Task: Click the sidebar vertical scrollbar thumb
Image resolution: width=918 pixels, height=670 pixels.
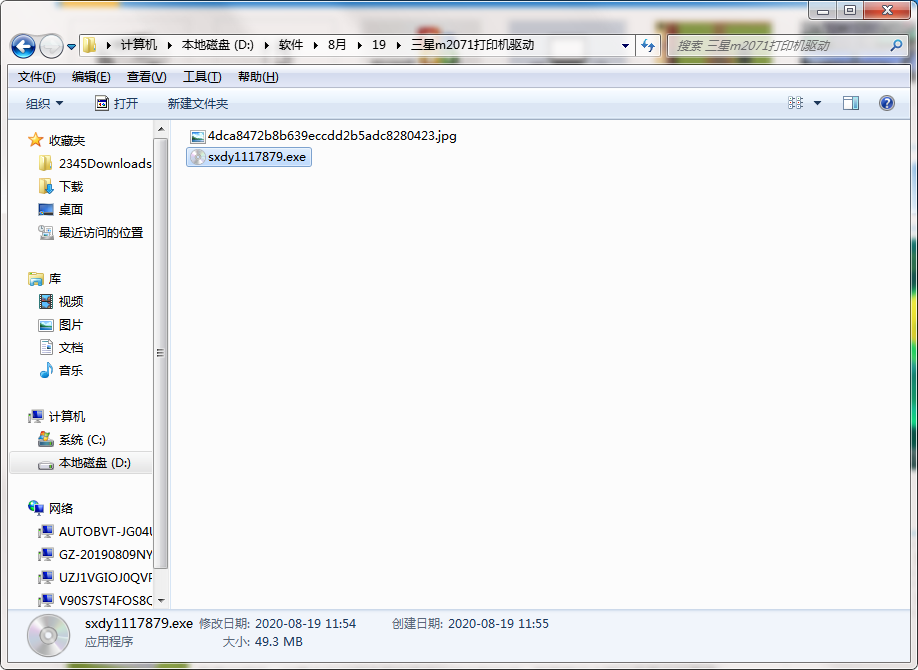Action: click(x=161, y=353)
